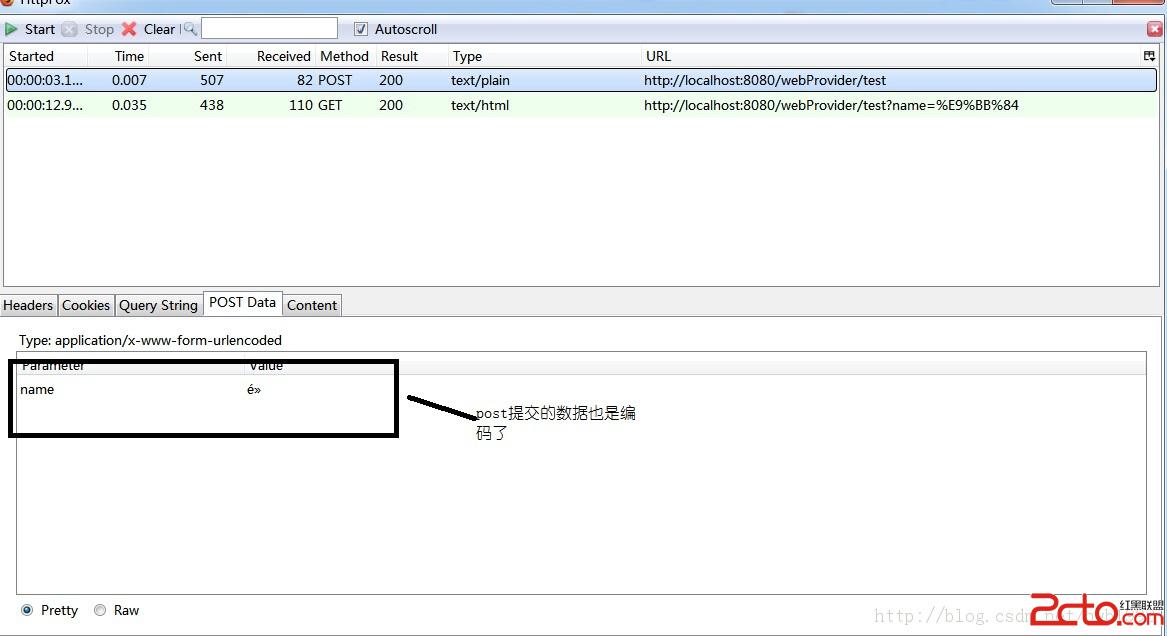Click the 00:00:12.9 started time cell
1167x636 pixels.
click(x=45, y=105)
